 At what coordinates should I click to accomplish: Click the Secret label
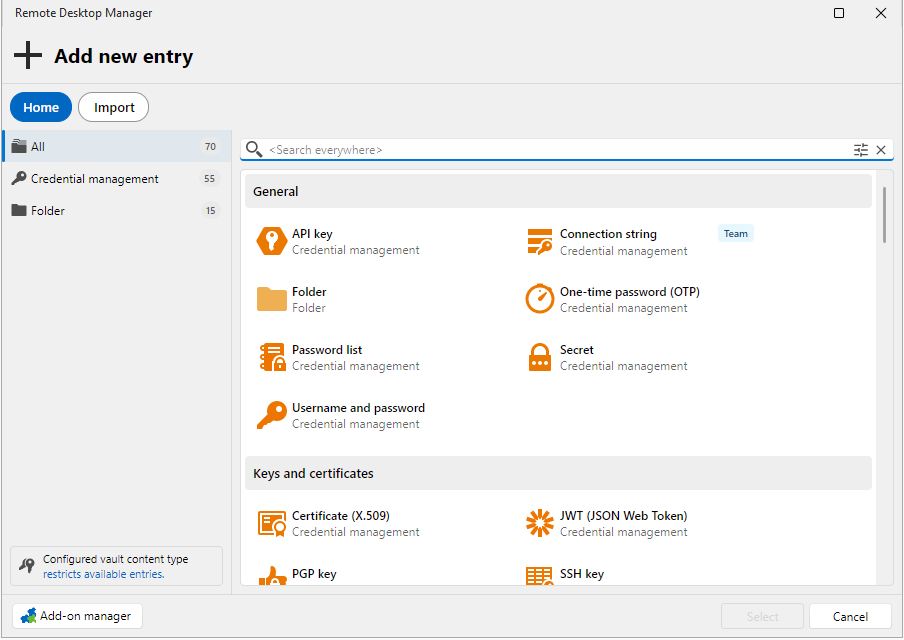click(x=577, y=349)
